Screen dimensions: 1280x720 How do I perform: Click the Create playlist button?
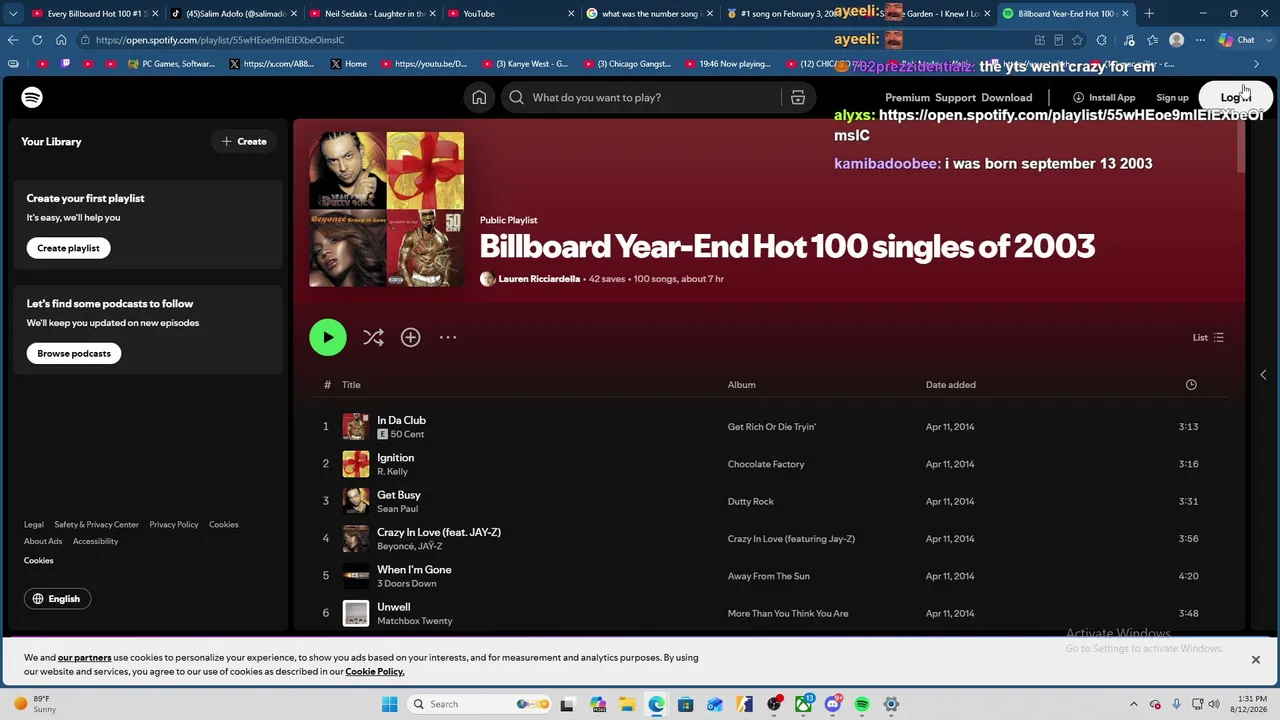click(69, 248)
